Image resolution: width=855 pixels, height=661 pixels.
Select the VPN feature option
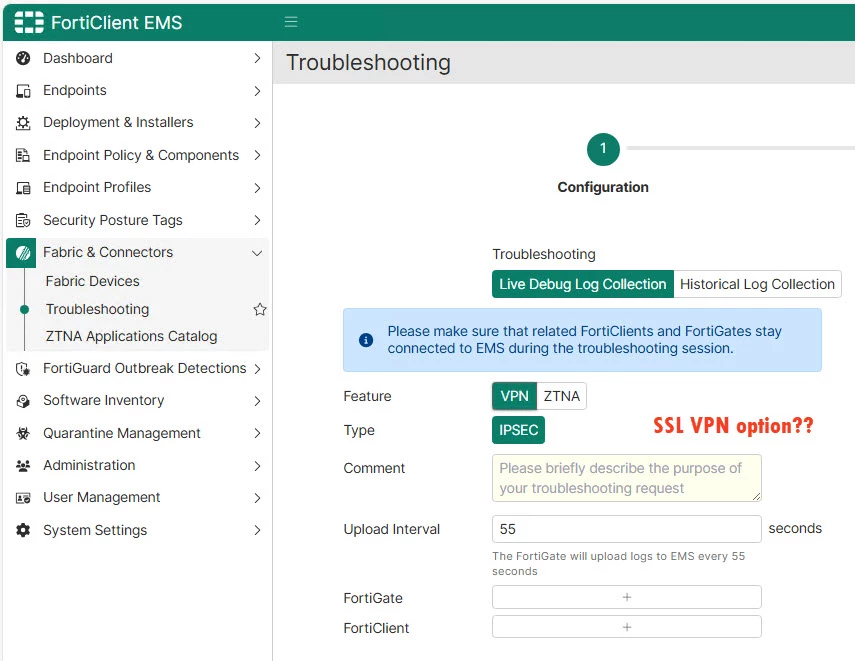514,396
